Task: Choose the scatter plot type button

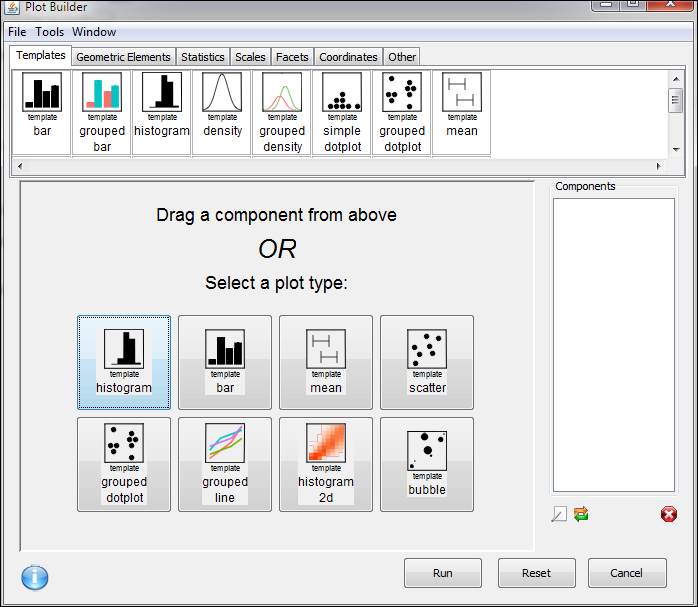Action: pos(427,362)
